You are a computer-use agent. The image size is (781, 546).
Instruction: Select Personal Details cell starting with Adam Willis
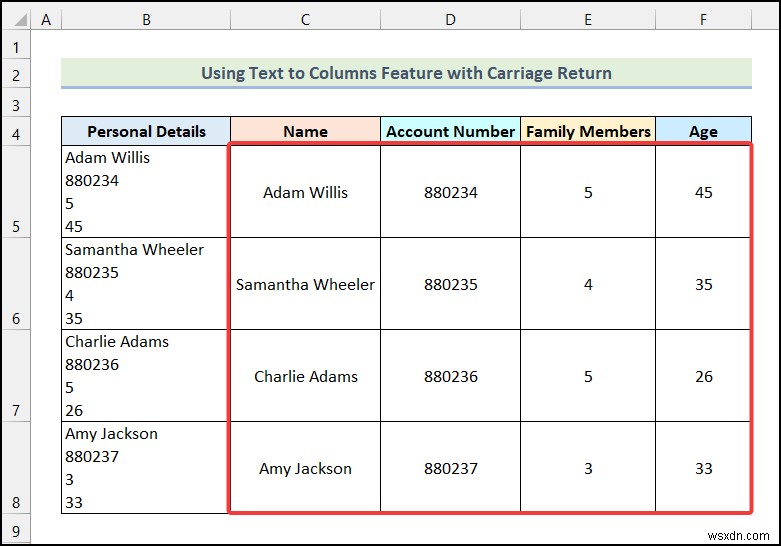tap(146, 191)
